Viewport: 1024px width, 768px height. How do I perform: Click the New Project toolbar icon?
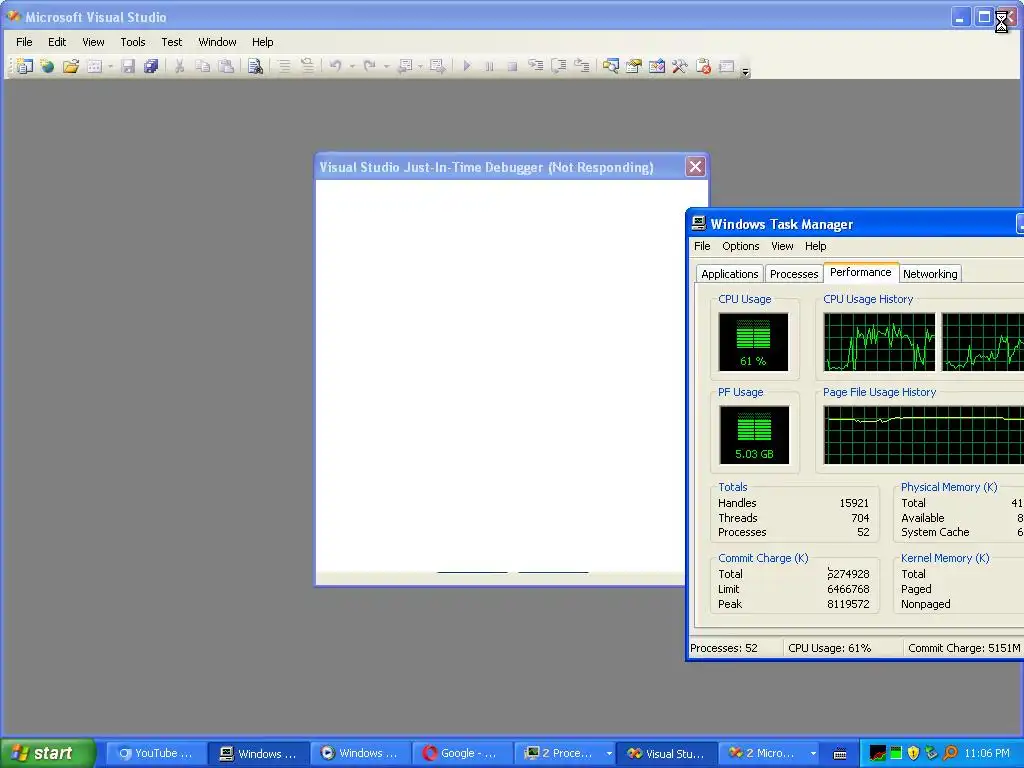tap(24, 66)
